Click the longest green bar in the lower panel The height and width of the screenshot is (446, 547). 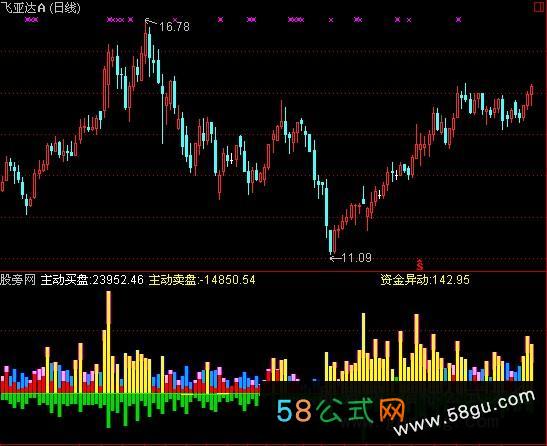pyautogui.click(x=108, y=410)
